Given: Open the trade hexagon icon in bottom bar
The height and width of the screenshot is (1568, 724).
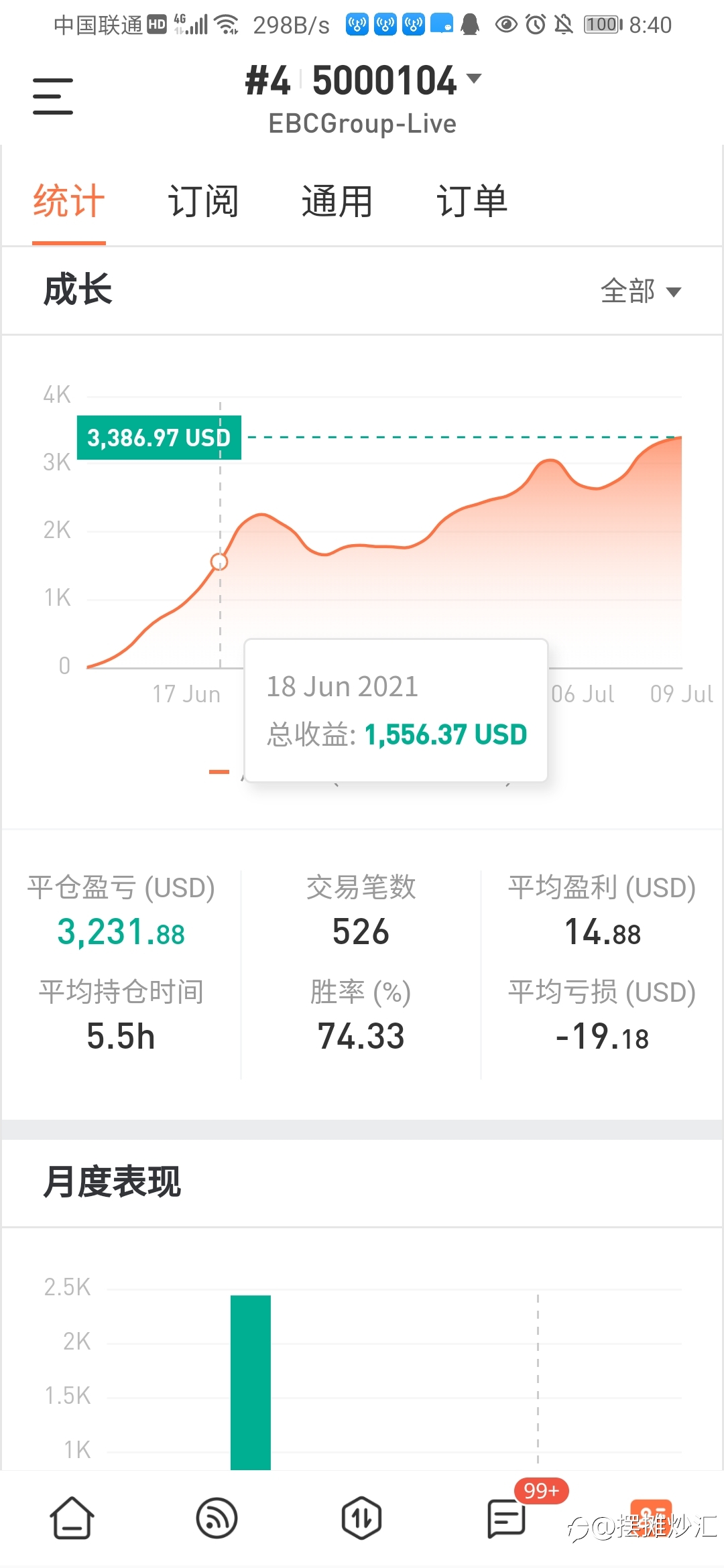Looking at the screenshot, I should (x=361, y=1518).
